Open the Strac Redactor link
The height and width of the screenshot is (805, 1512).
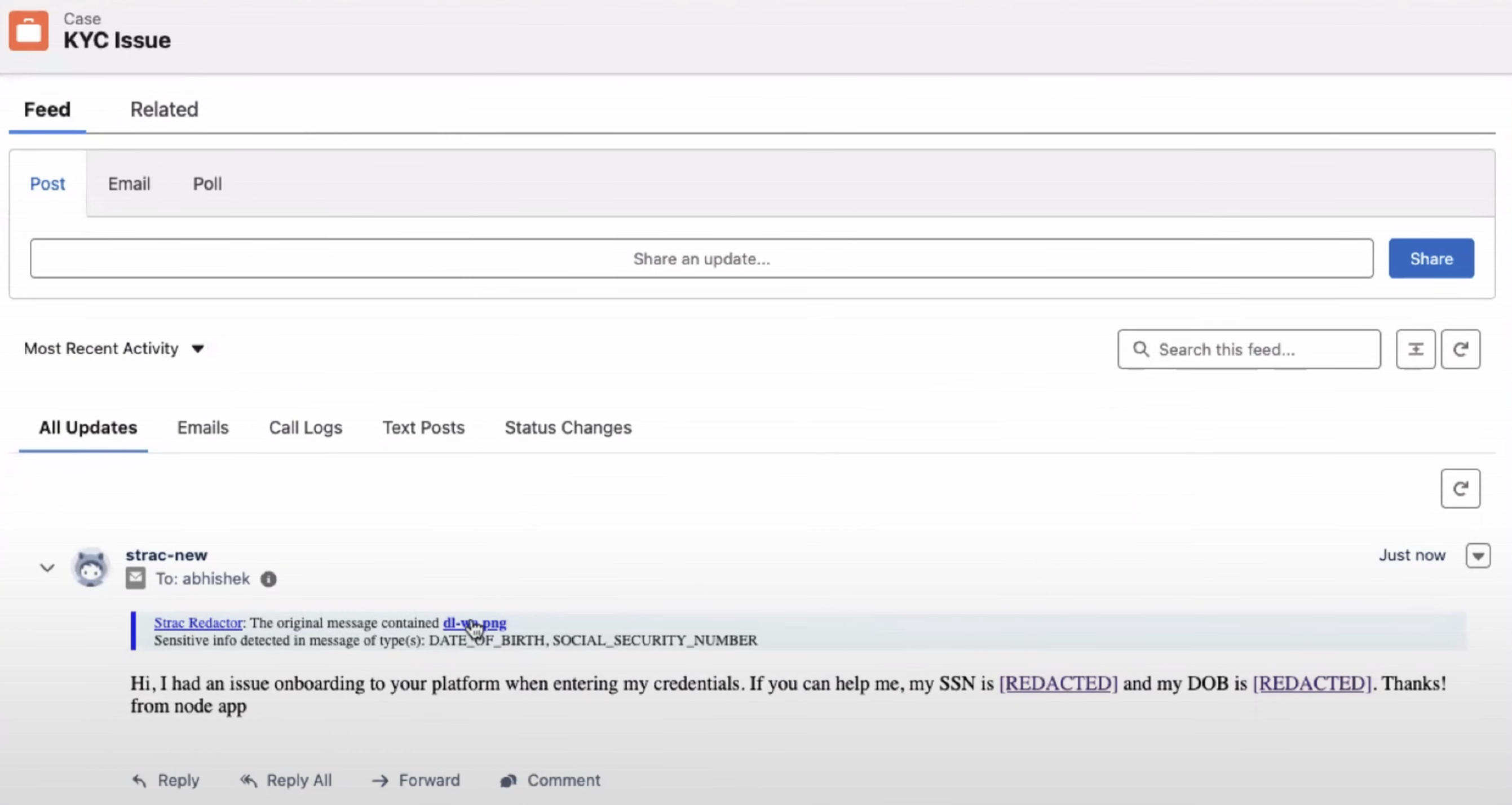[197, 622]
